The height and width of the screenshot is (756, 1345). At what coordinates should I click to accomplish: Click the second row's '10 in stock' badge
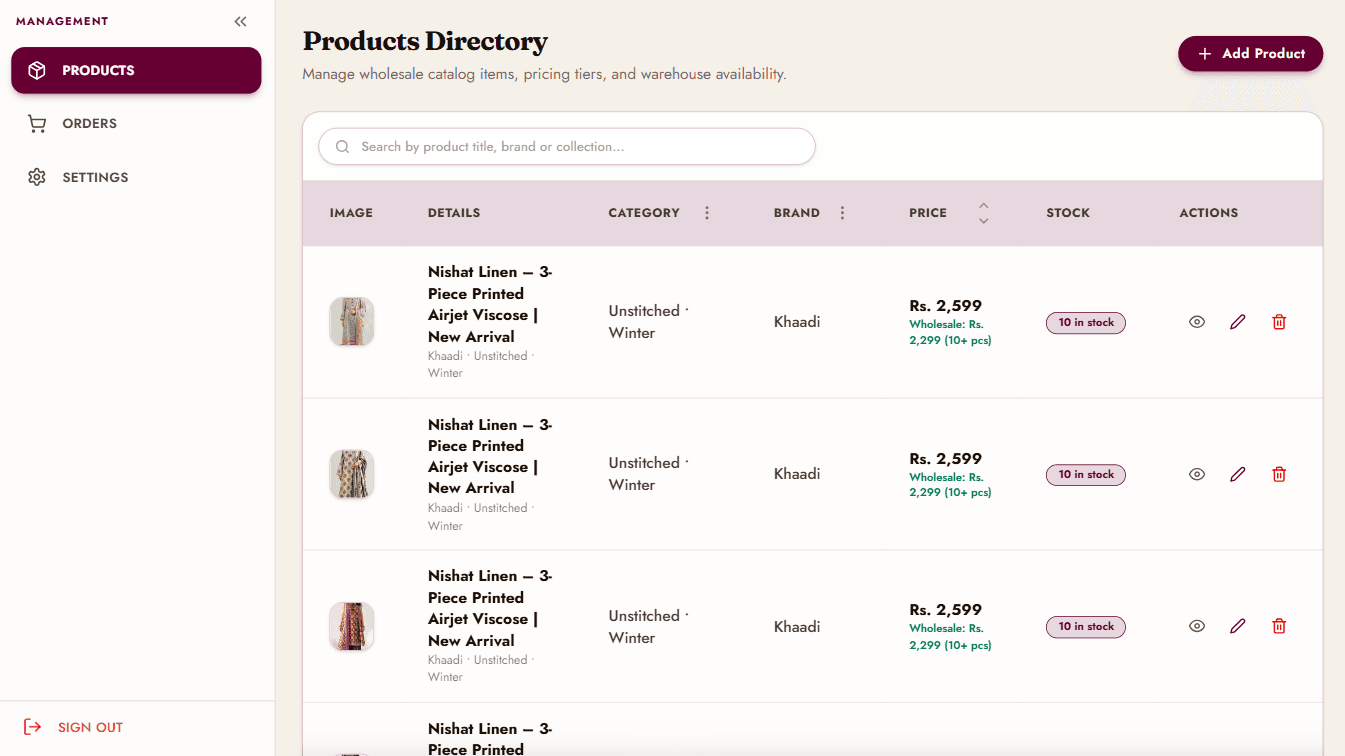(1086, 475)
